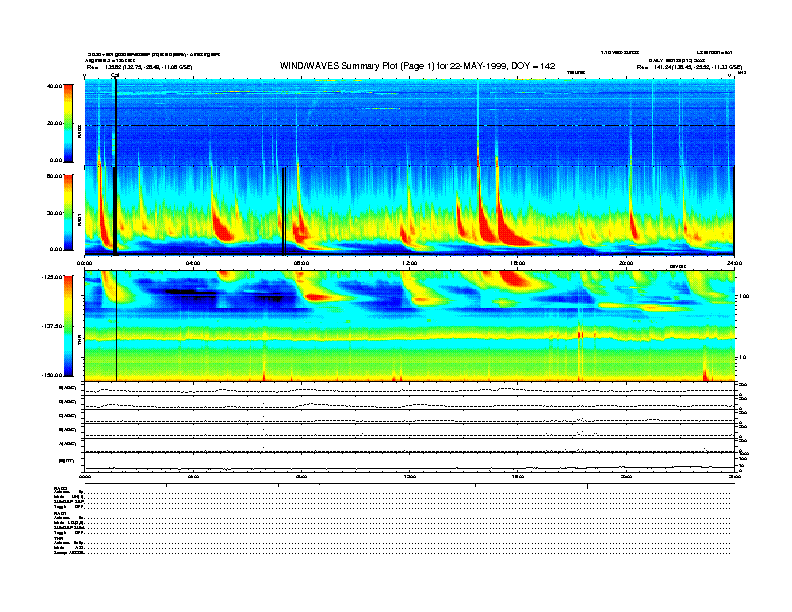Screen dimensions: 792x612
Task: Select the -137.50 label on TNR scale
Action: (52, 326)
